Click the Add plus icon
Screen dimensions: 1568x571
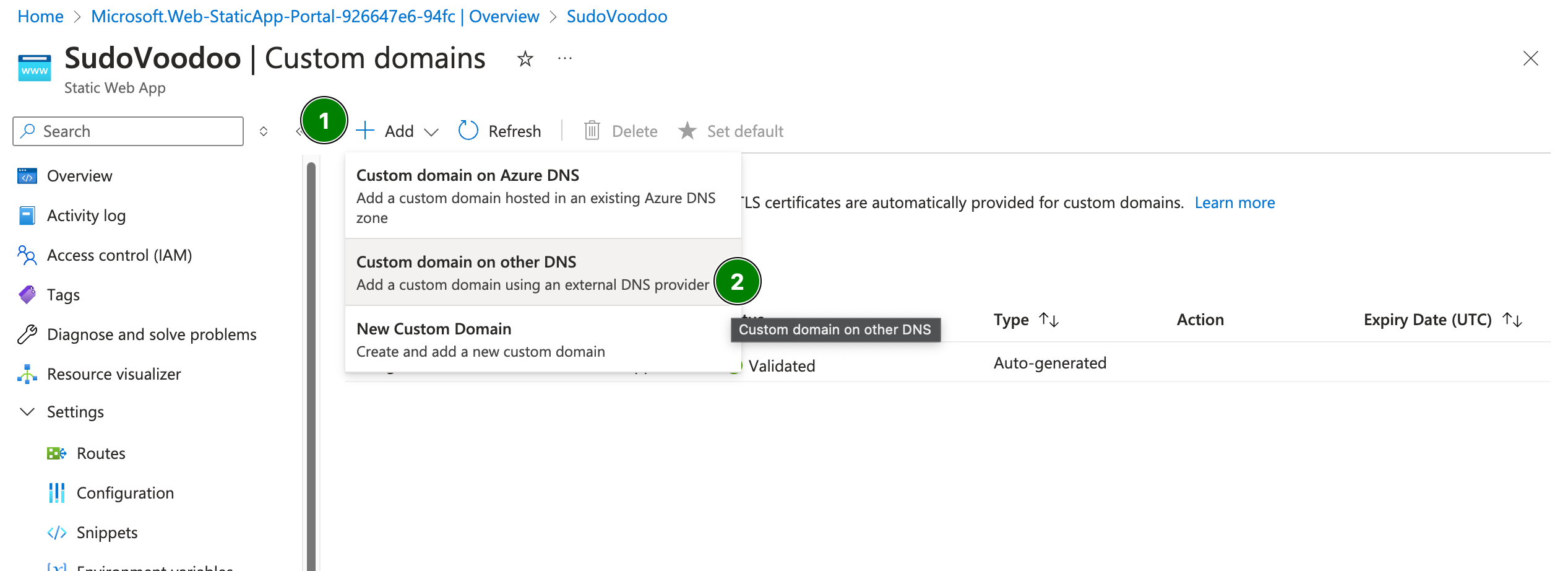365,131
